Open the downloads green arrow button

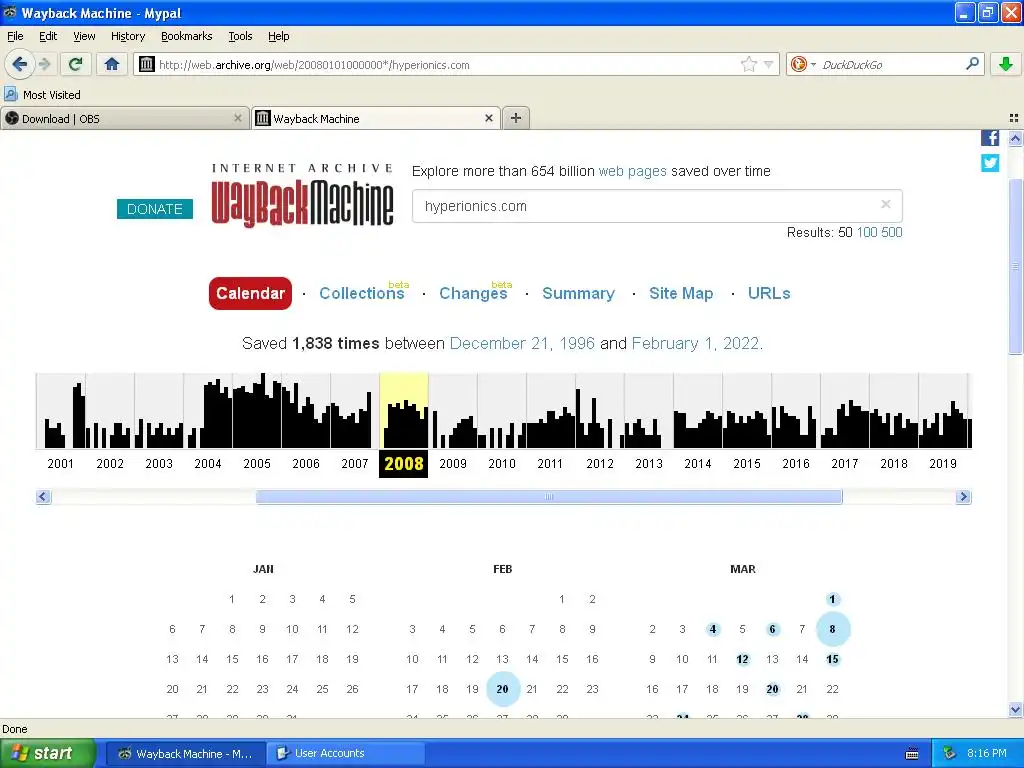(1006, 64)
